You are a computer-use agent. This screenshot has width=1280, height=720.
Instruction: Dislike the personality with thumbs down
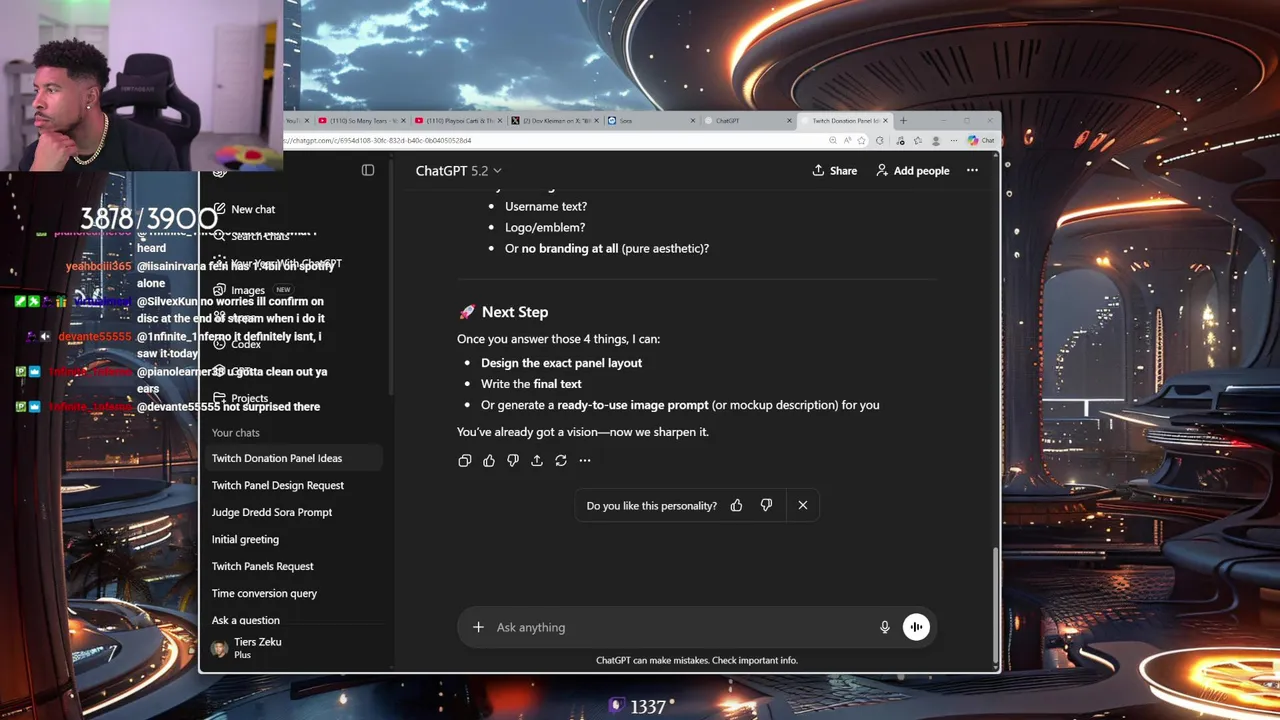pyautogui.click(x=766, y=505)
